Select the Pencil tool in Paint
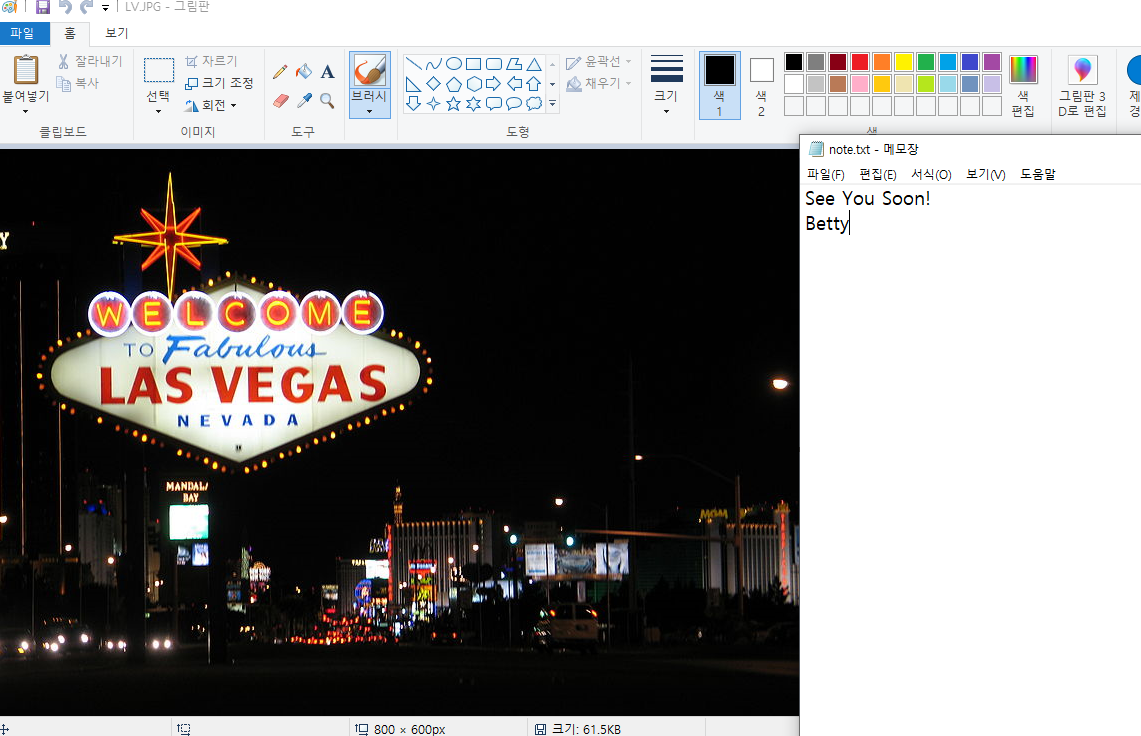The image size is (1141, 736). (x=280, y=71)
